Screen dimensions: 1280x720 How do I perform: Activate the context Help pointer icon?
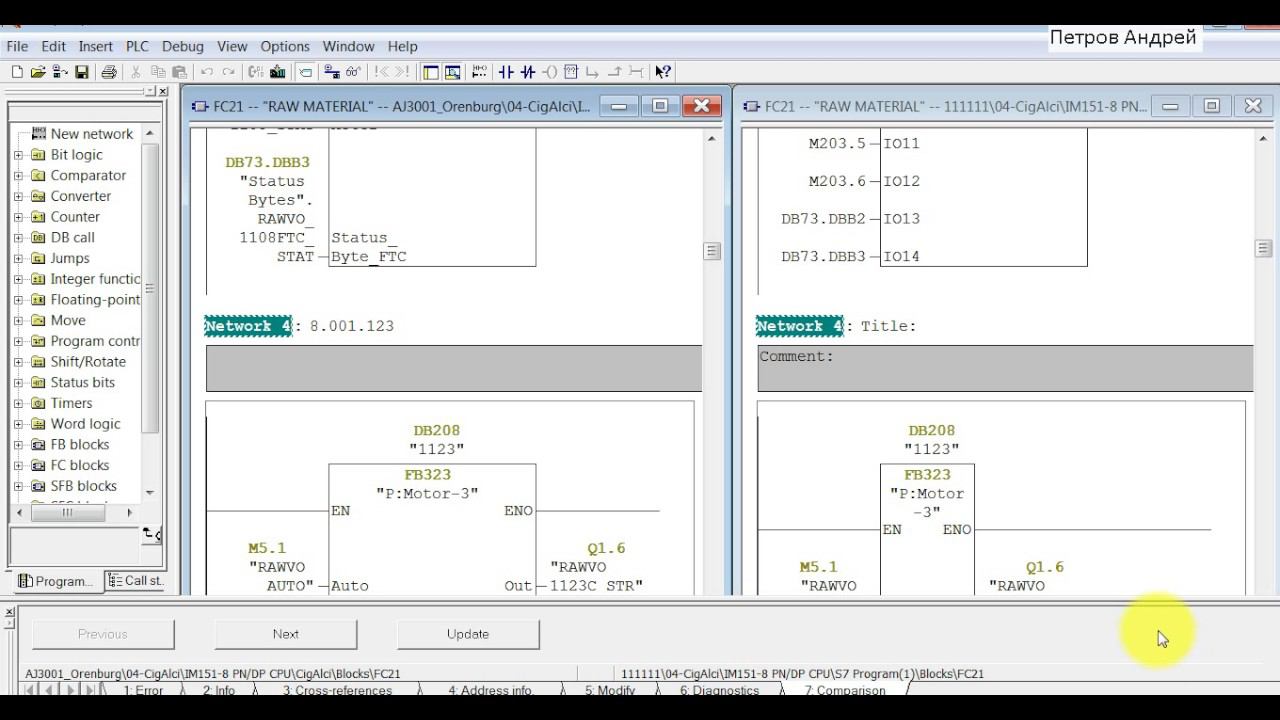[x=663, y=72]
